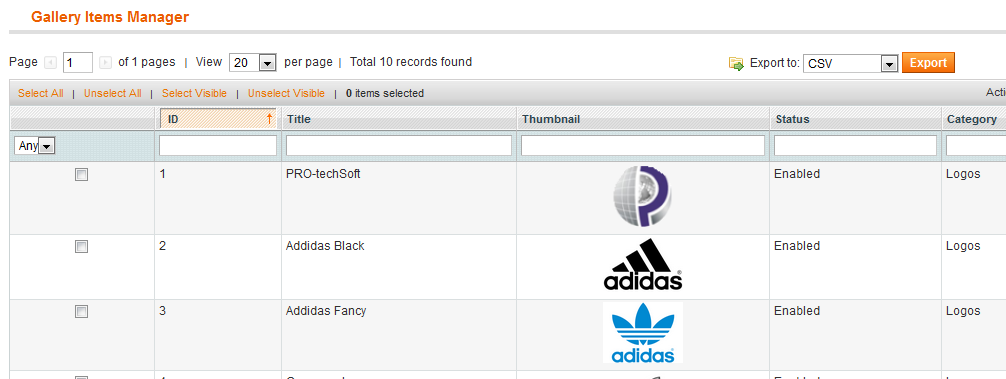The width and height of the screenshot is (1006, 379).
Task: Open the black Adidas logo thumbnail
Action: tap(642, 264)
